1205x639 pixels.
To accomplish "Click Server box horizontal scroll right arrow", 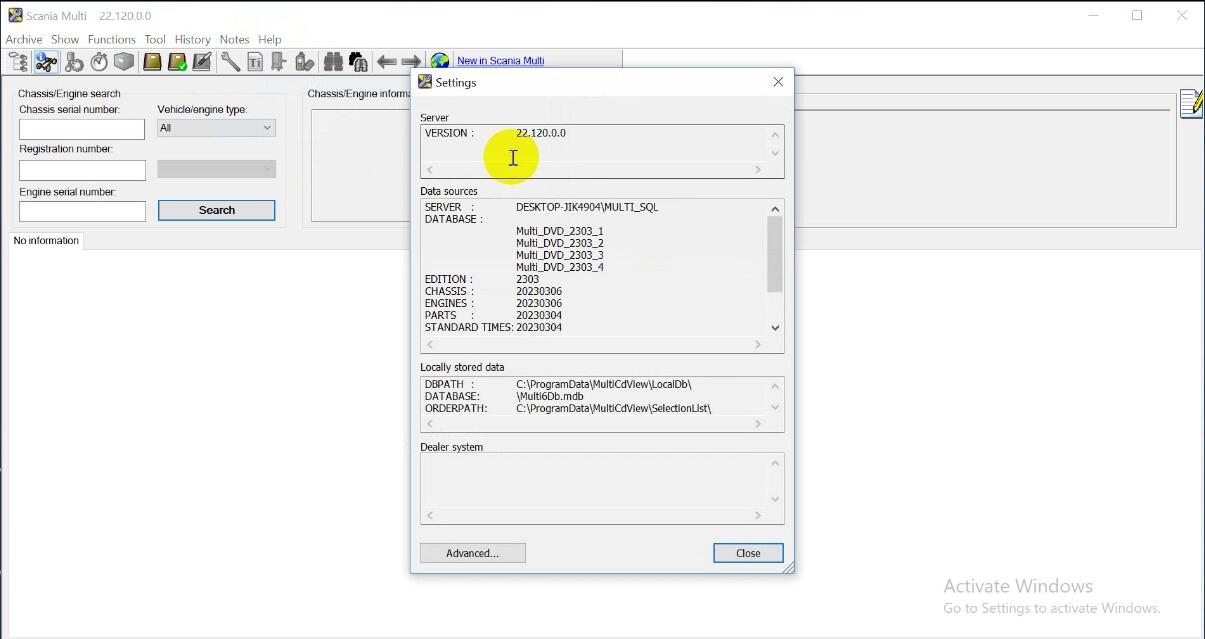I will coord(758,170).
